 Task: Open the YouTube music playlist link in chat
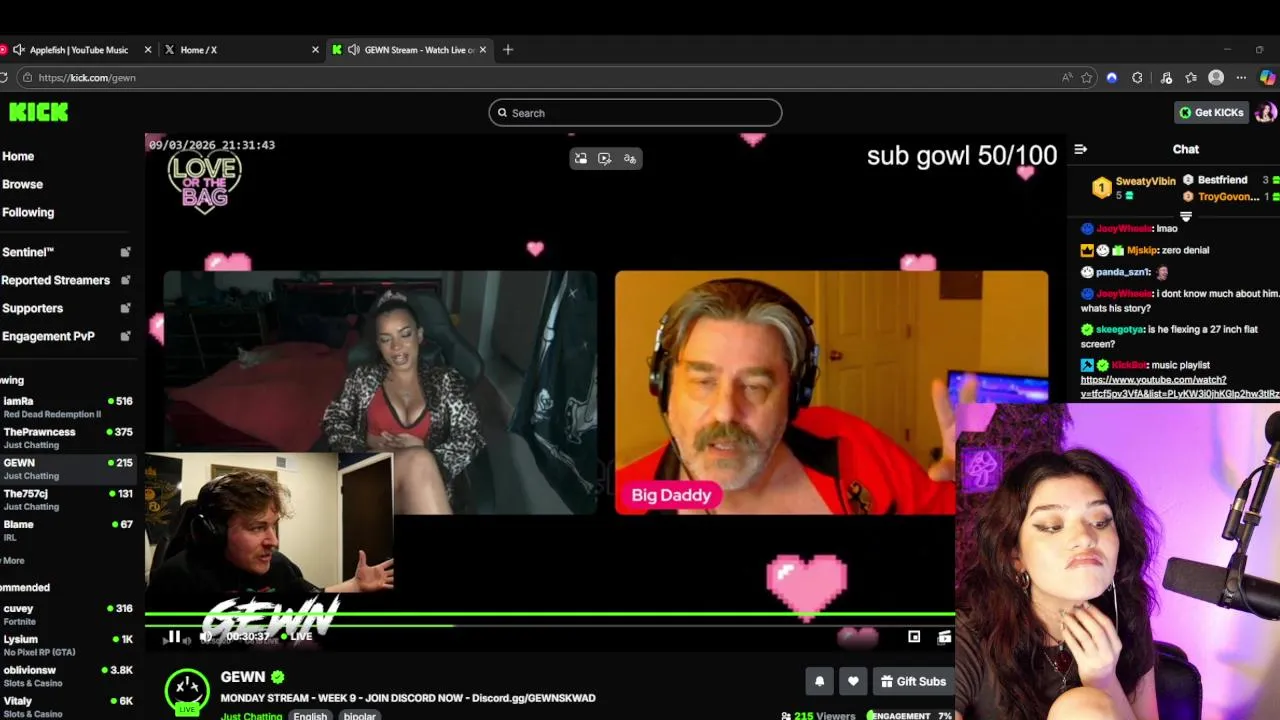1180,386
